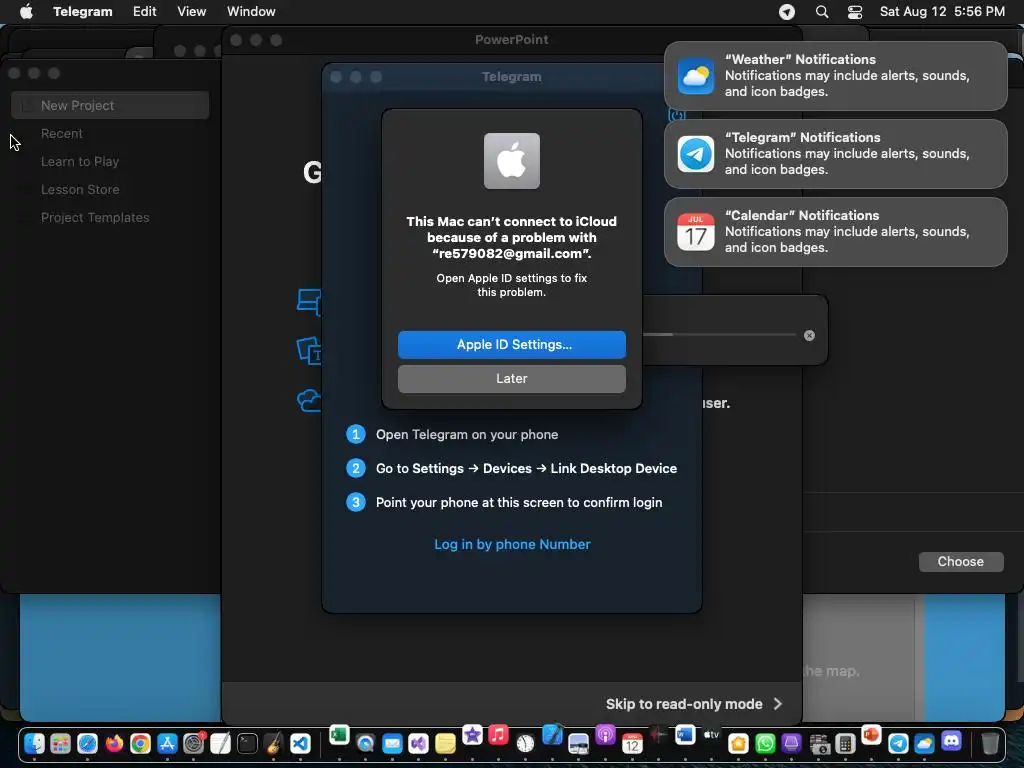Image resolution: width=1024 pixels, height=768 pixels.
Task: Open GarageBand from the Dock
Action: pos(274,743)
